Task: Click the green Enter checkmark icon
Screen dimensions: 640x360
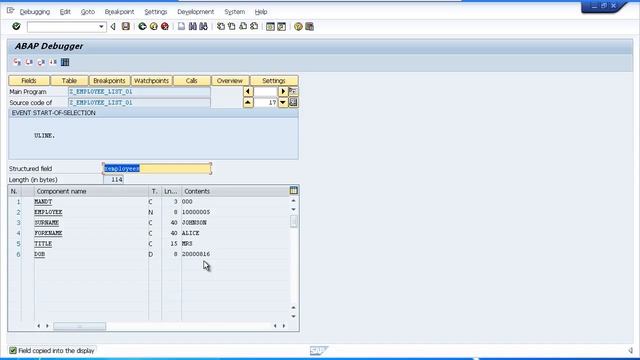Action: (x=16, y=27)
